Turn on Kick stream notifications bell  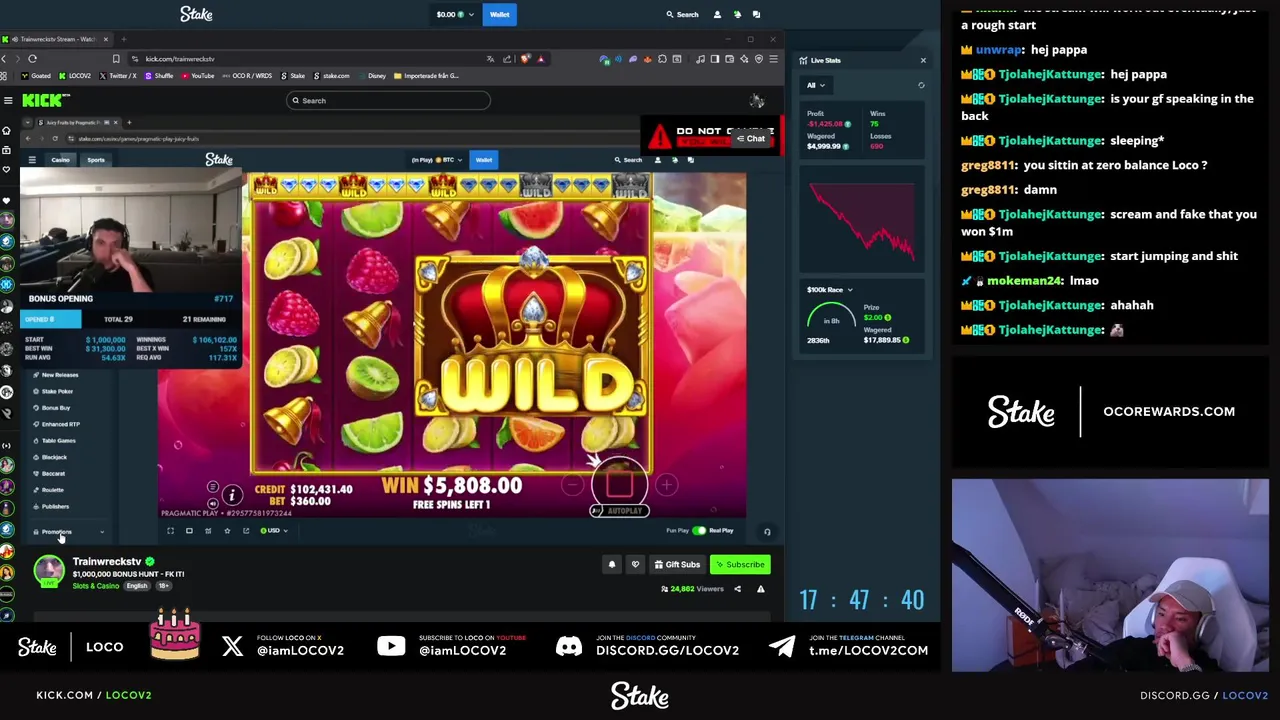click(x=612, y=565)
